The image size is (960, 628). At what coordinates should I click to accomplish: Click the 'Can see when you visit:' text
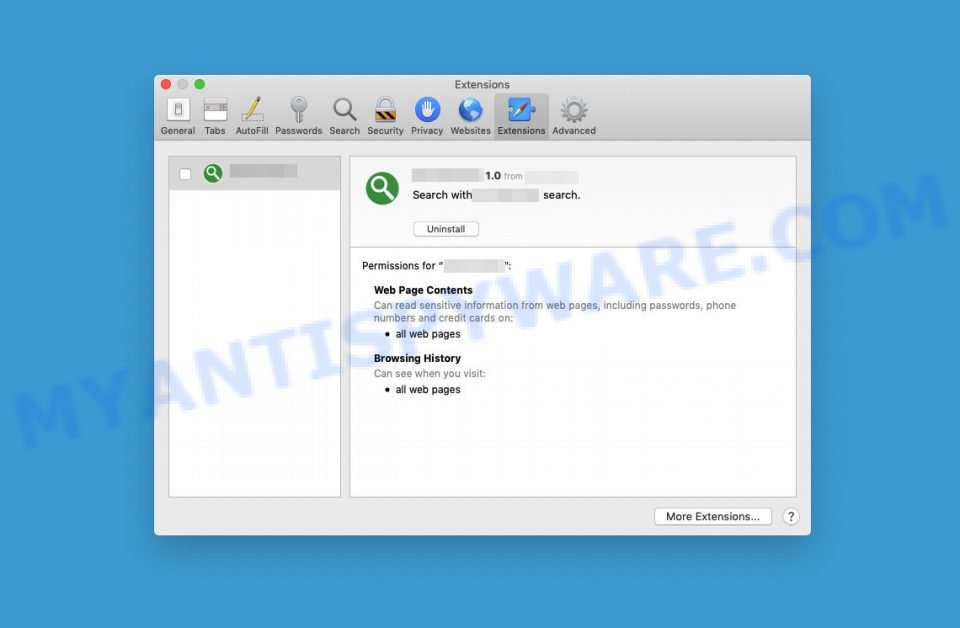(429, 373)
